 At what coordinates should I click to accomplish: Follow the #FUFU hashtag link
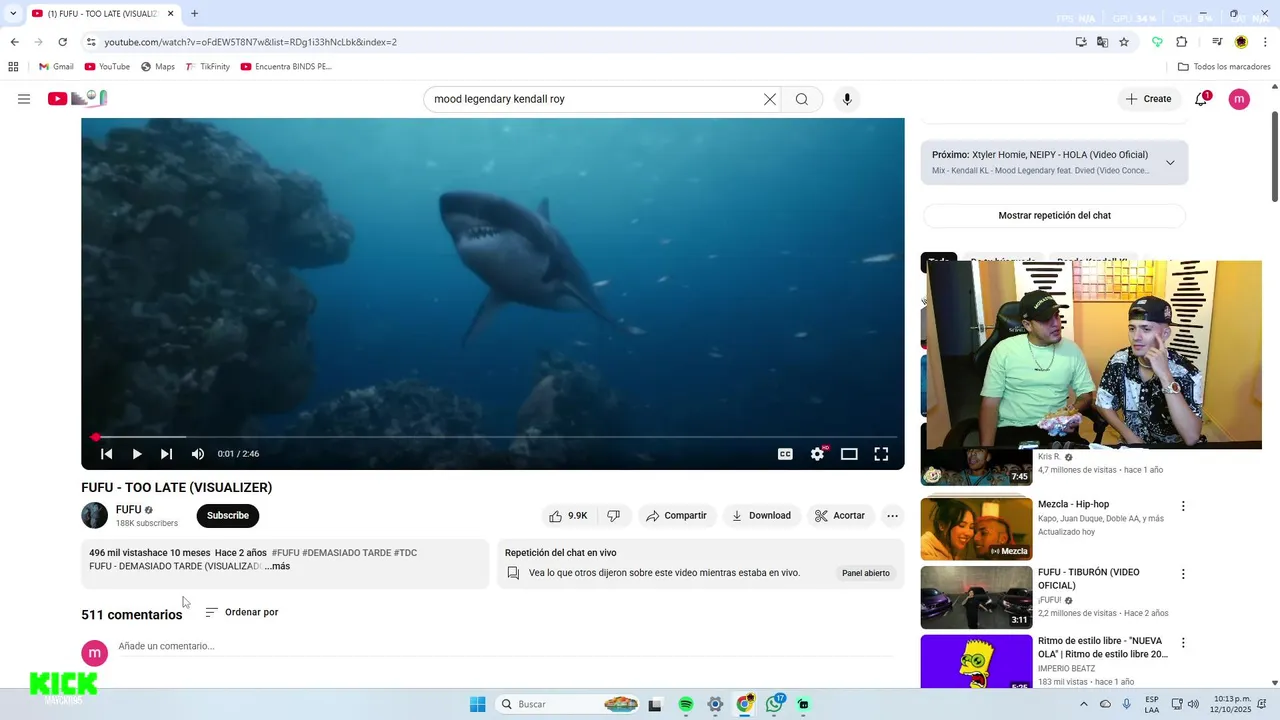pyautogui.click(x=286, y=553)
